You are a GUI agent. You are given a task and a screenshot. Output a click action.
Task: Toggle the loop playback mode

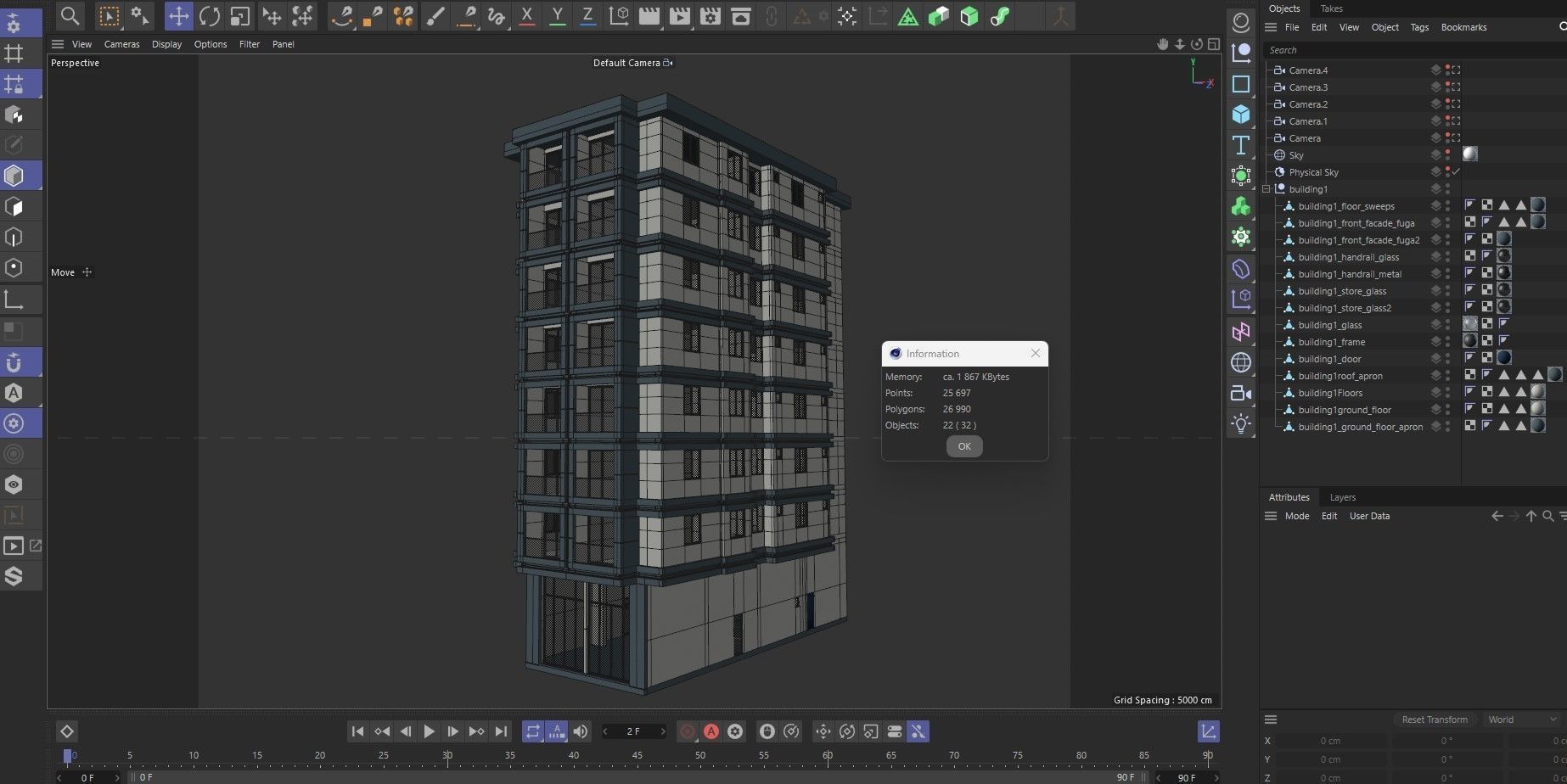pyautogui.click(x=532, y=731)
